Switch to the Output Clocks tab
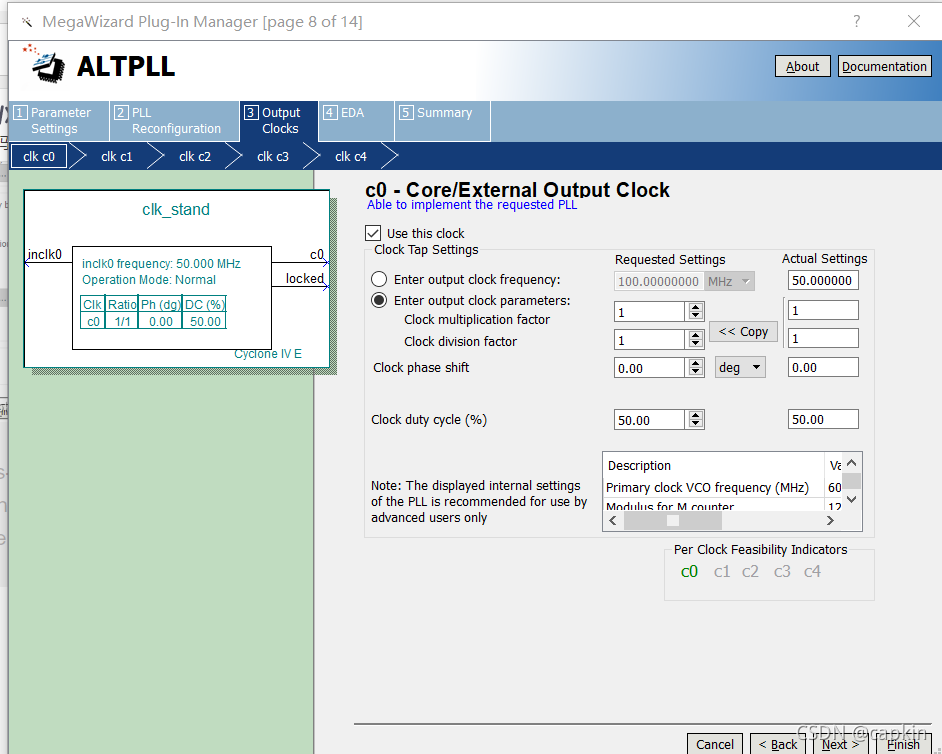942x754 pixels. 279,121
